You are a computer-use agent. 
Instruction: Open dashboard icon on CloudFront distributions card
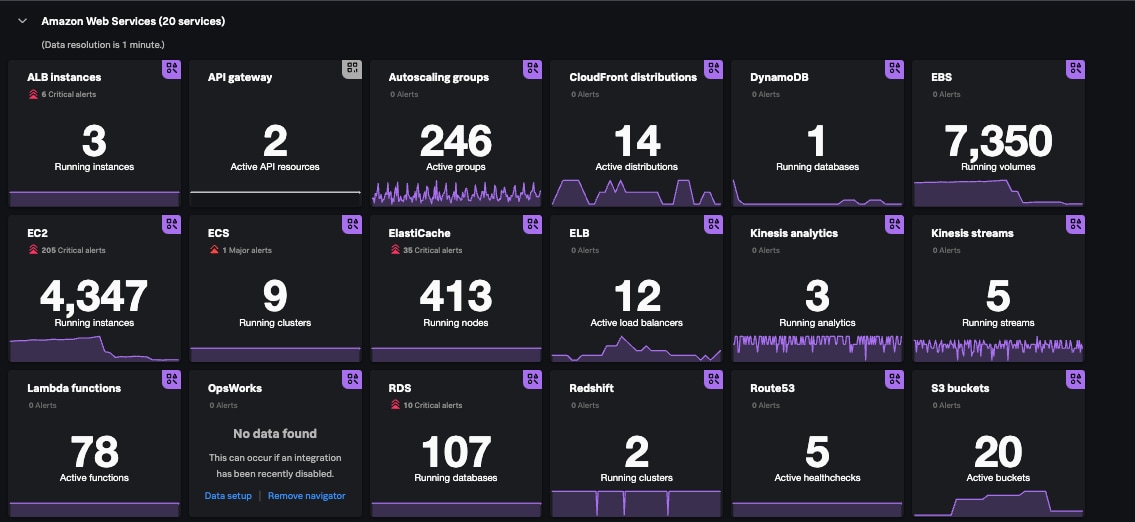(714, 69)
